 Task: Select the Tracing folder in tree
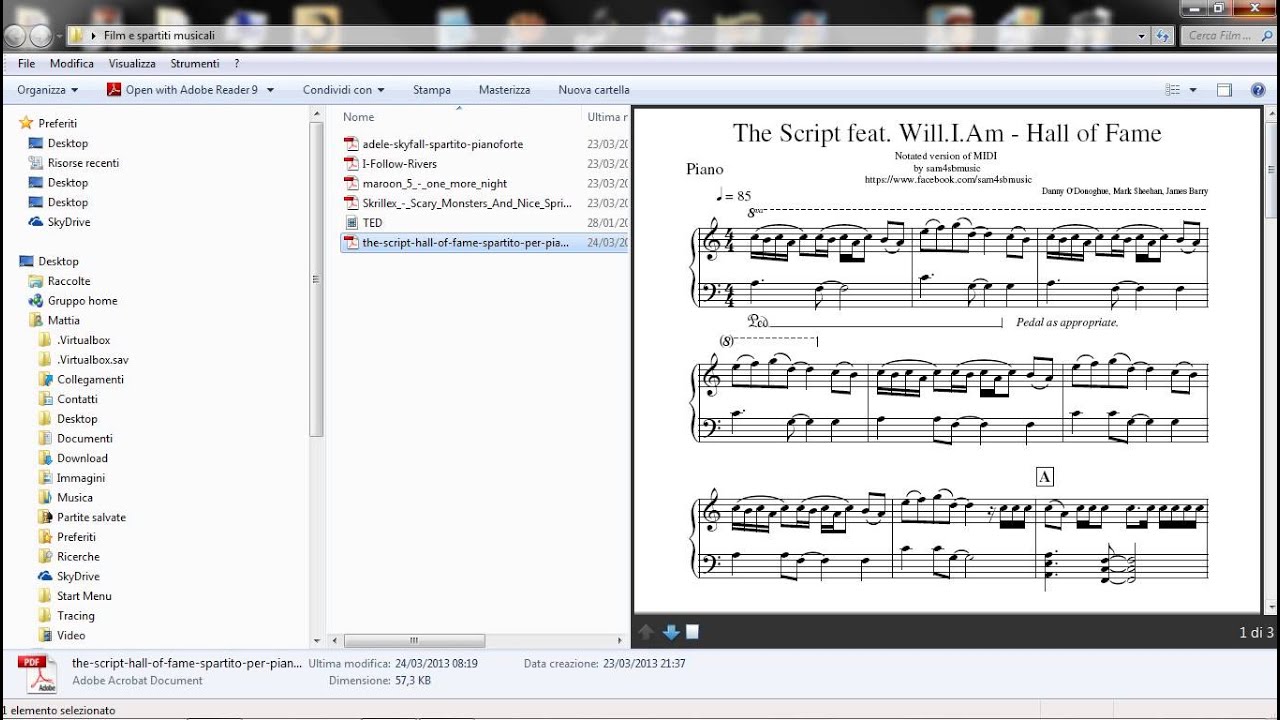(x=76, y=616)
